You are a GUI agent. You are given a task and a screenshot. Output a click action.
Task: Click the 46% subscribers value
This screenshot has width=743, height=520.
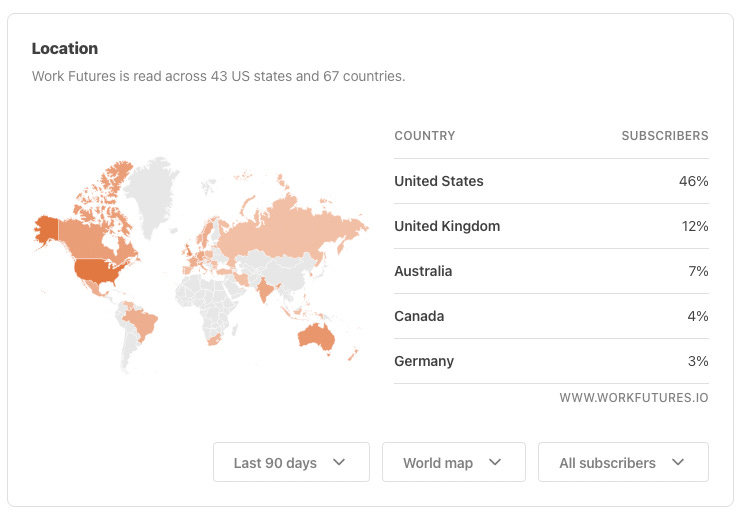point(693,181)
